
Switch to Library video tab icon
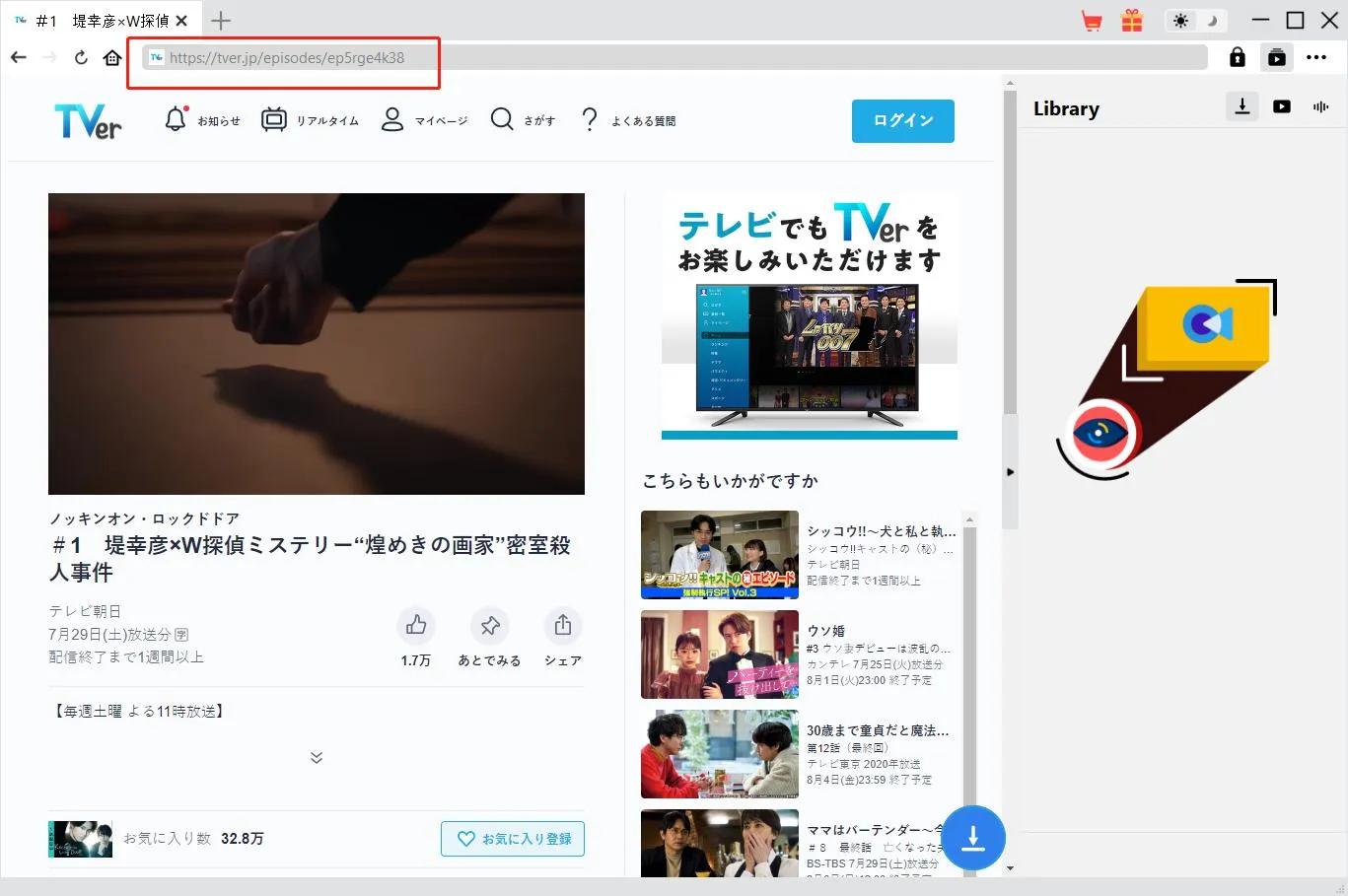[1282, 106]
